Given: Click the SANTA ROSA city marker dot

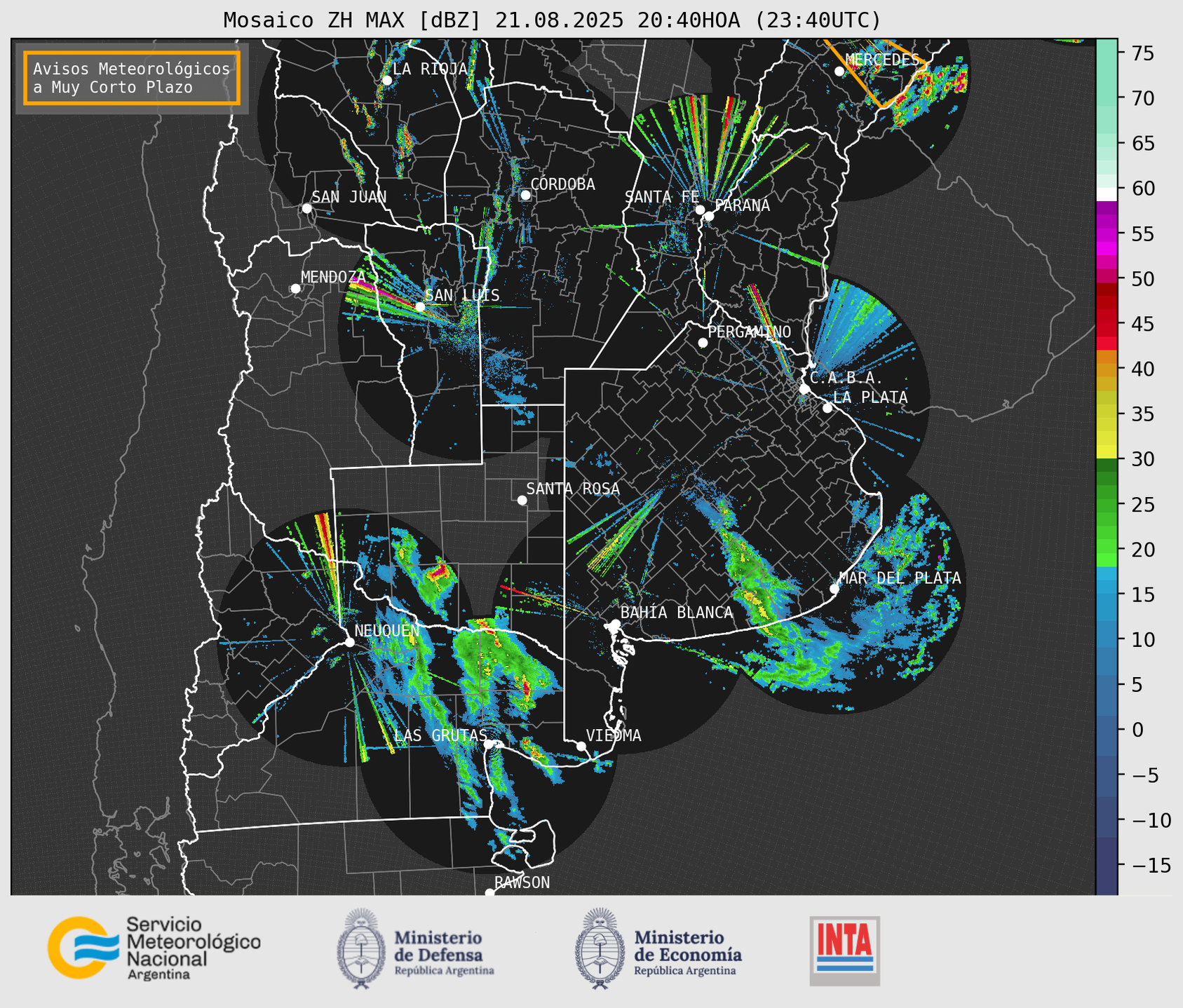Looking at the screenshot, I should pos(522,500).
